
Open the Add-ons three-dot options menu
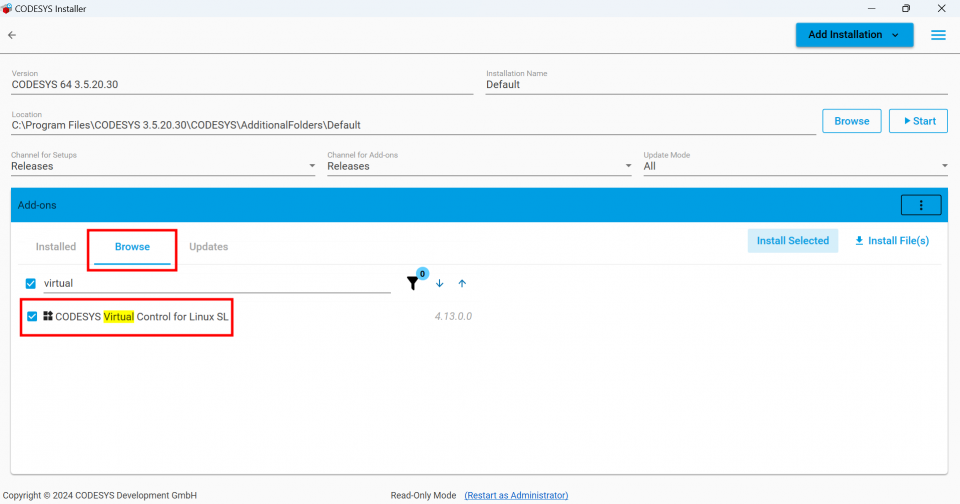[921, 205]
